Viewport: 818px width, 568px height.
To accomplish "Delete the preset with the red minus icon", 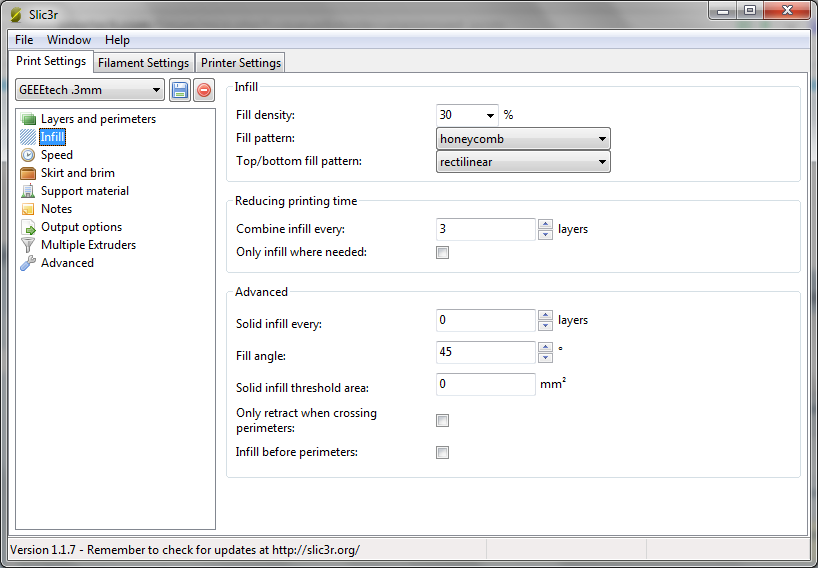I will [x=204, y=90].
